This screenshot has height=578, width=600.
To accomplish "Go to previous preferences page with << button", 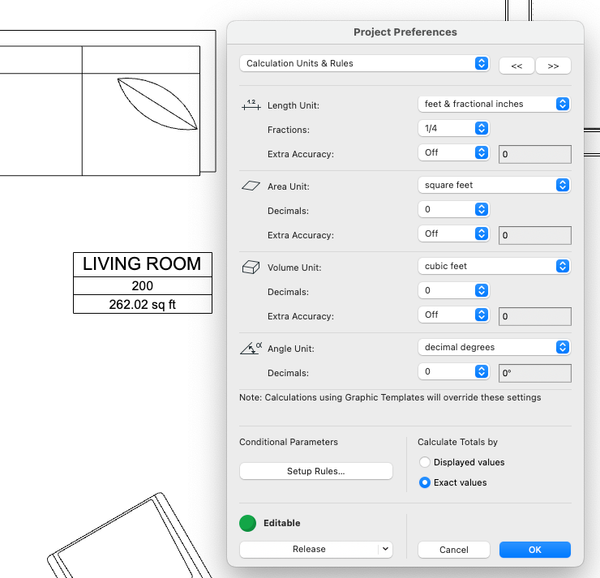I will 516,66.
